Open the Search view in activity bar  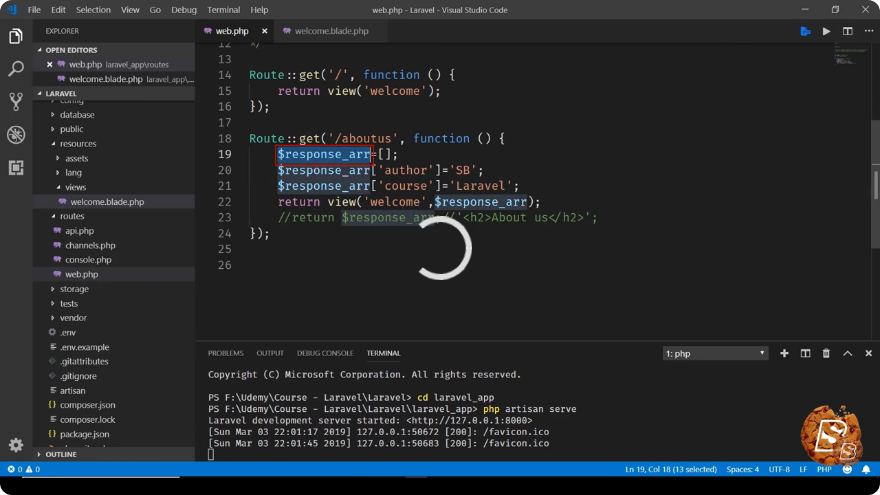[16, 69]
